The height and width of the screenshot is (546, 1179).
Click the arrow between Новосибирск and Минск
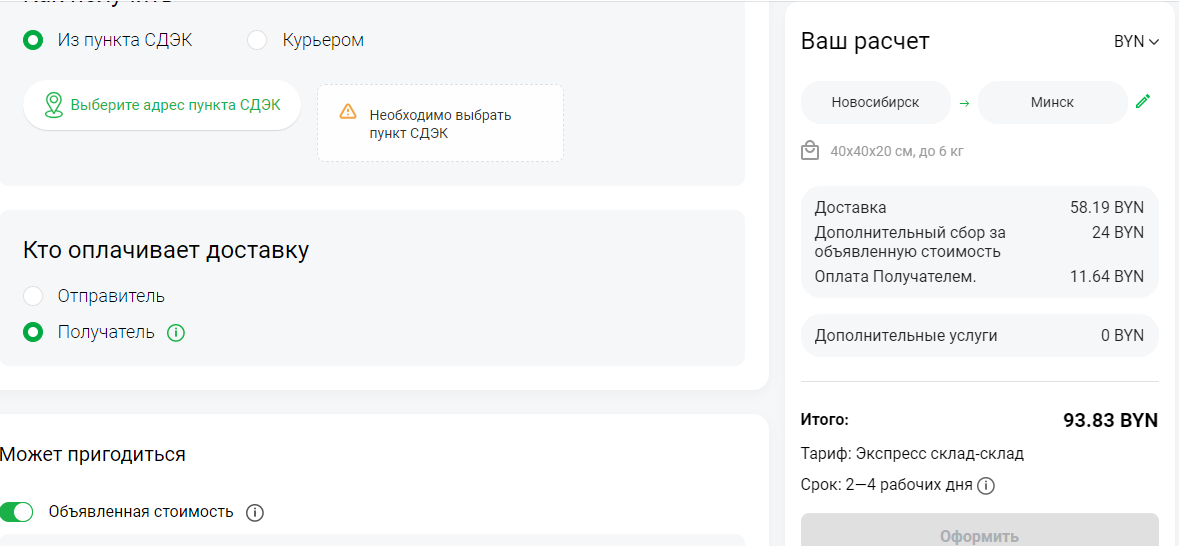coord(965,103)
